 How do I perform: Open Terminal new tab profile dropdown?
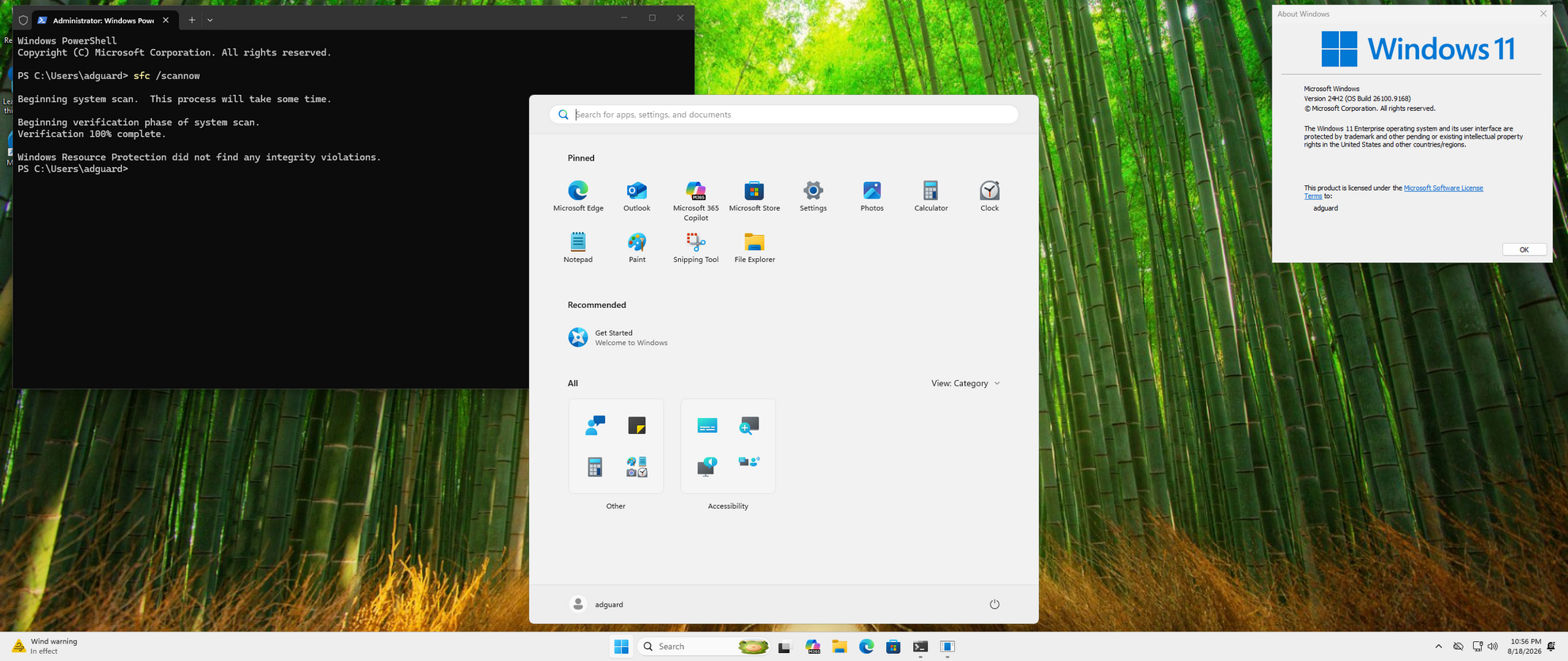point(210,20)
